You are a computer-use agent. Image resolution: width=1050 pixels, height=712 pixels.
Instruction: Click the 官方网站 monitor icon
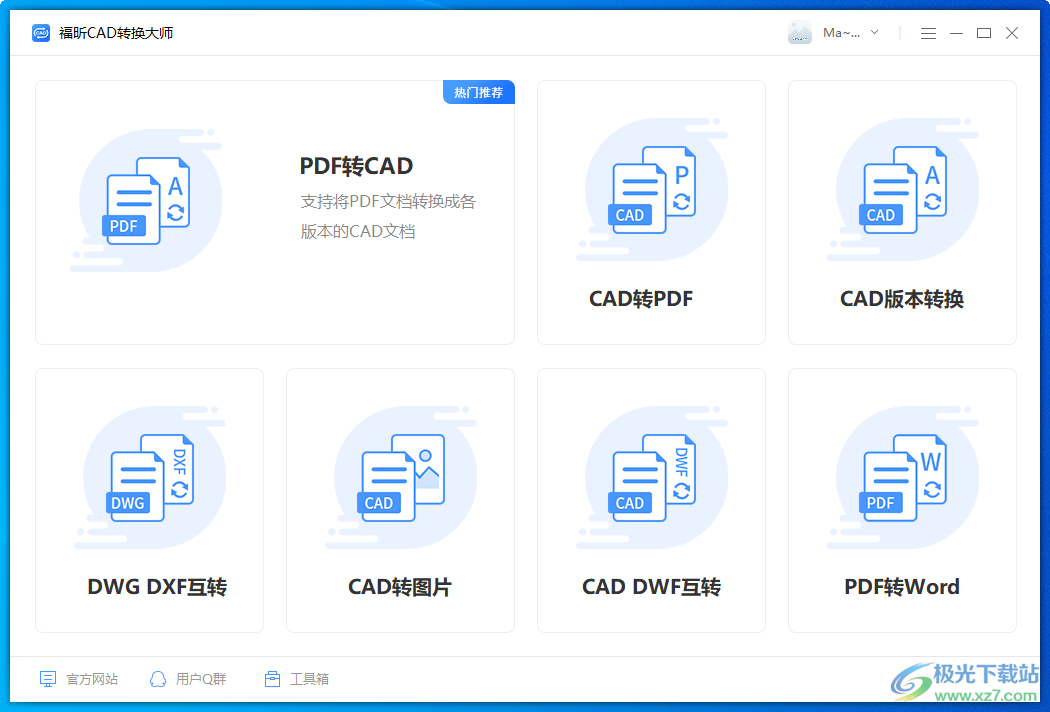pyautogui.click(x=47, y=678)
